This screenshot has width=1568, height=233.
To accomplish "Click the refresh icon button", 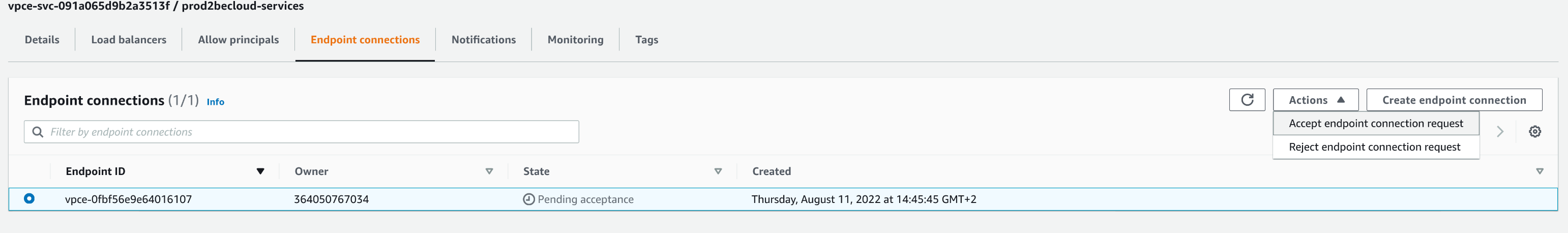I will pos(1247,100).
